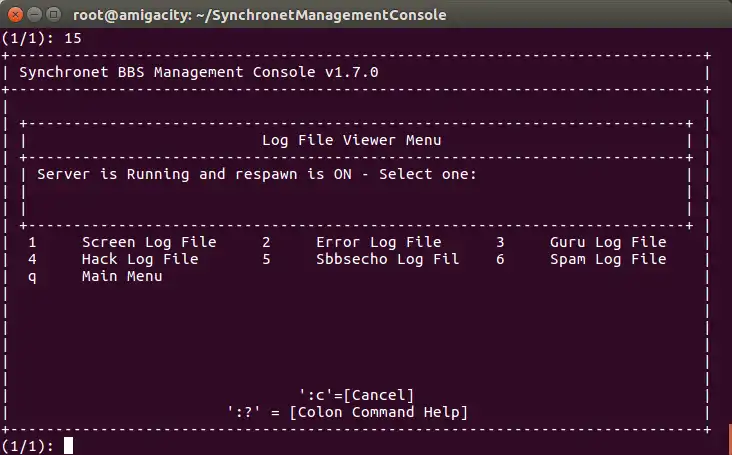The image size is (732, 455).
Task: Return to Main Menu option
Action: click(x=122, y=276)
